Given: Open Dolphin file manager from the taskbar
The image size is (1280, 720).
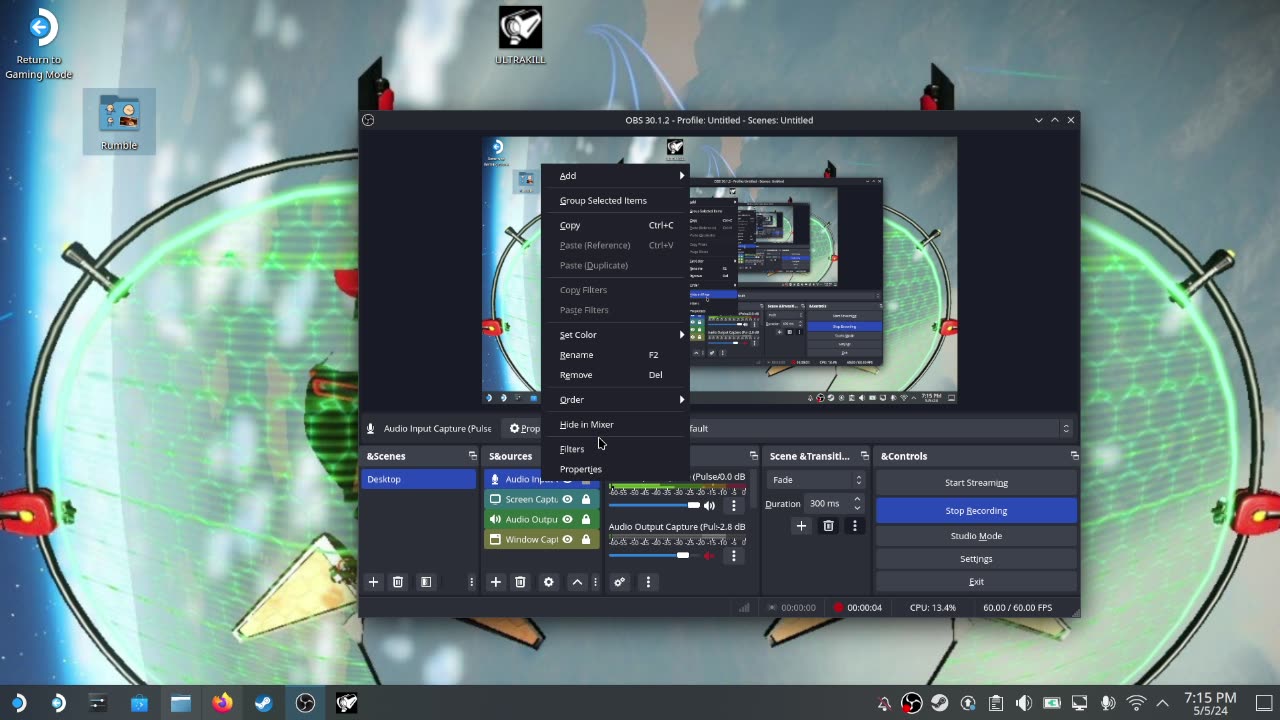Looking at the screenshot, I should (180, 703).
